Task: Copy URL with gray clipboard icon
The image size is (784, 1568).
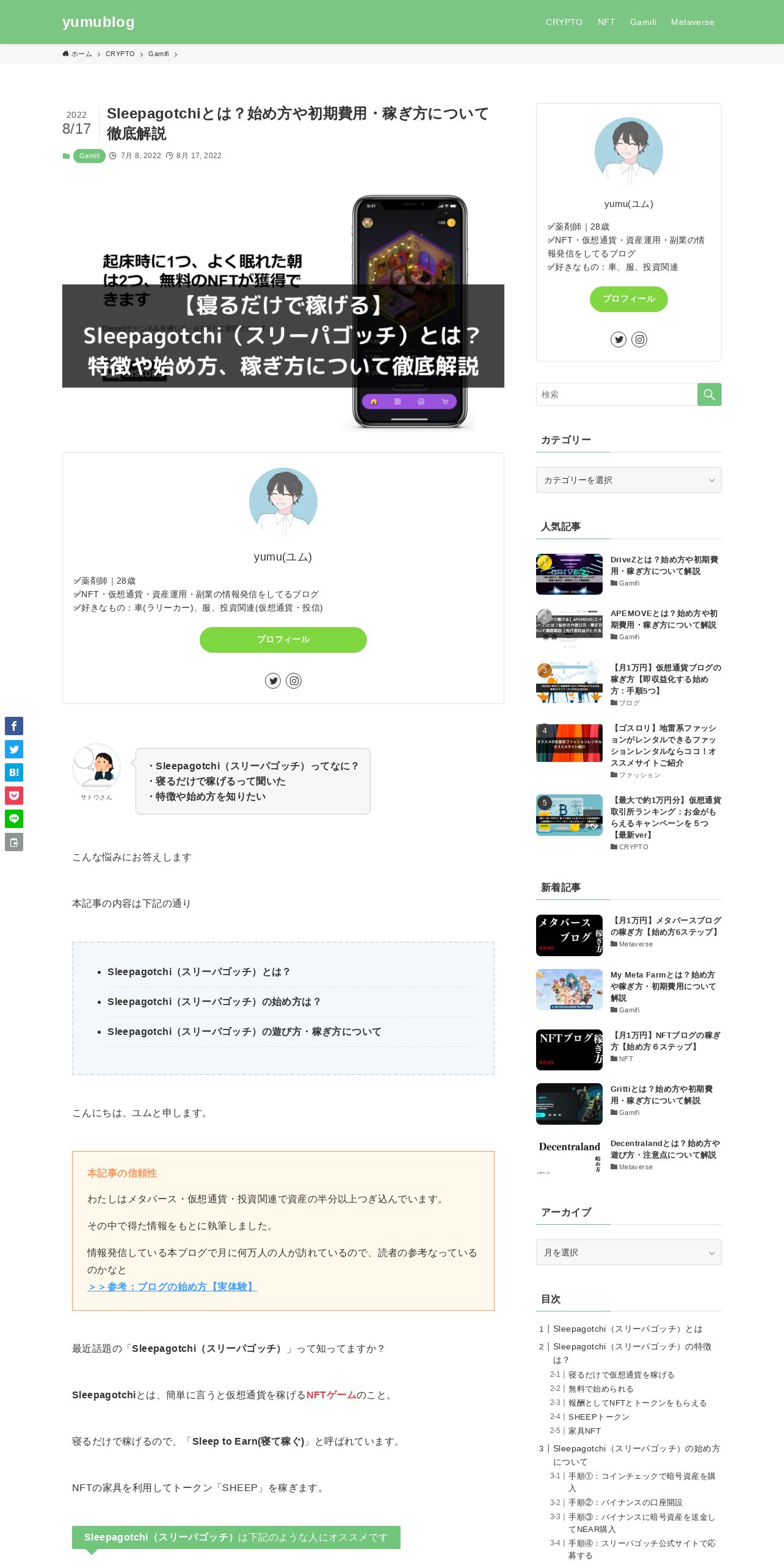Action: click(14, 842)
